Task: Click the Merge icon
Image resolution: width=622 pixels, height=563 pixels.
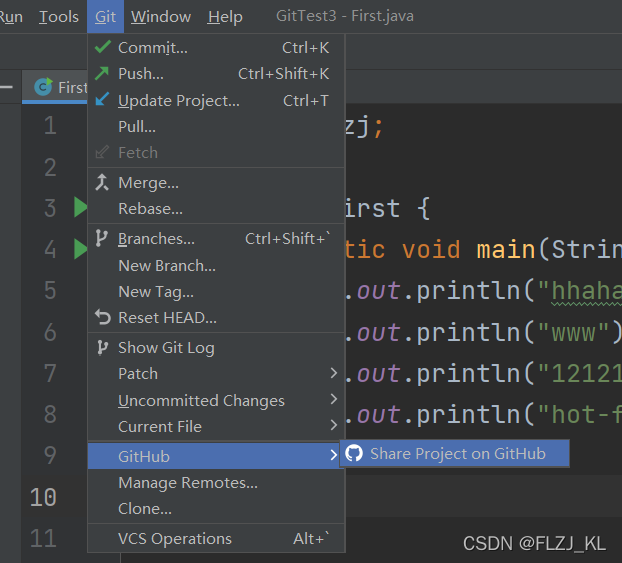Action: pyautogui.click(x=102, y=183)
